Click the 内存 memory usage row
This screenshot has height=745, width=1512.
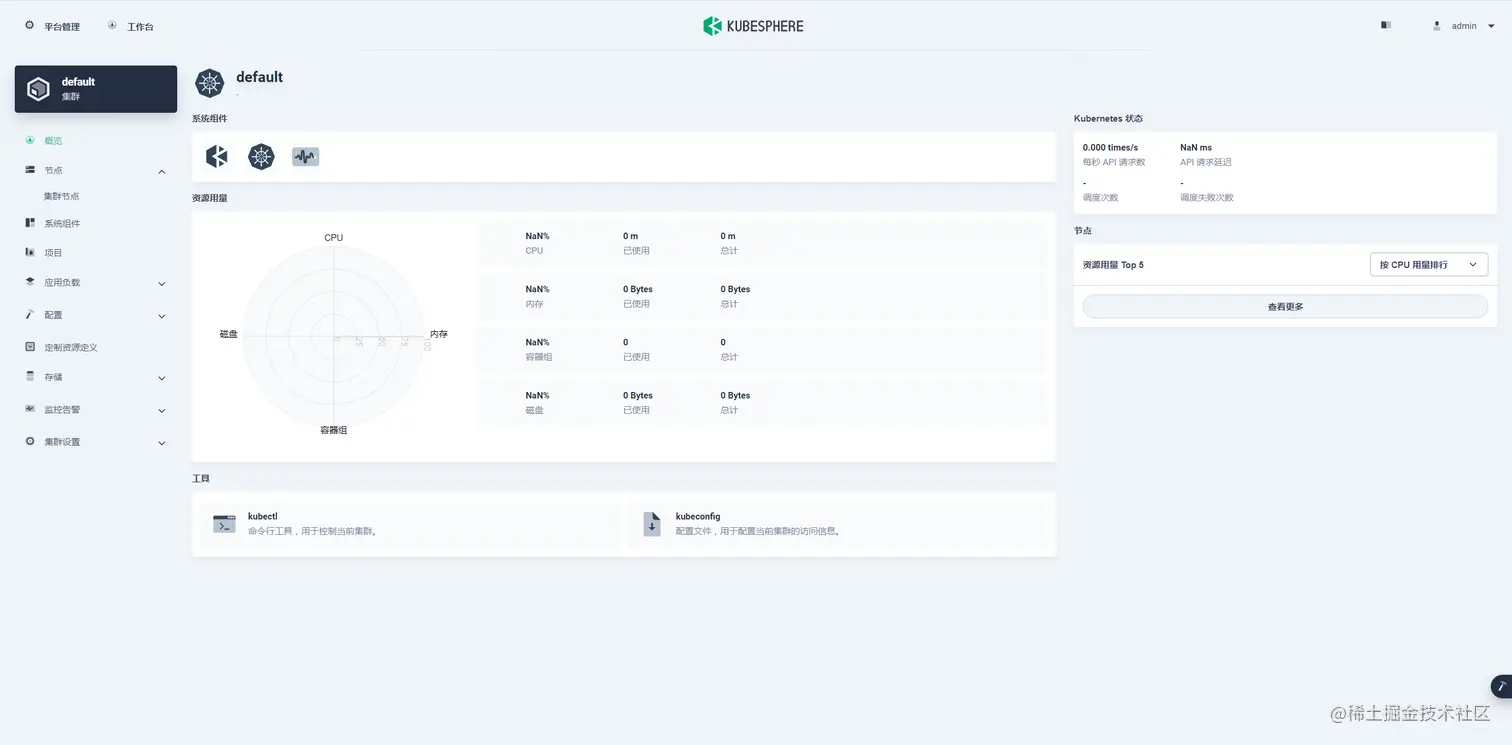762,296
